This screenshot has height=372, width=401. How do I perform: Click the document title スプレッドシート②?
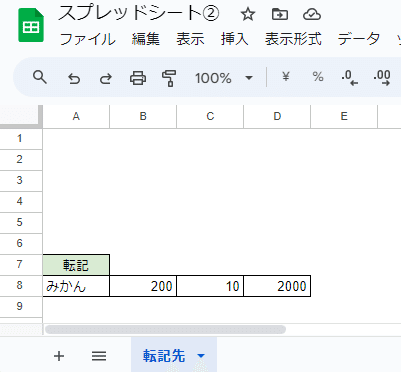138,14
